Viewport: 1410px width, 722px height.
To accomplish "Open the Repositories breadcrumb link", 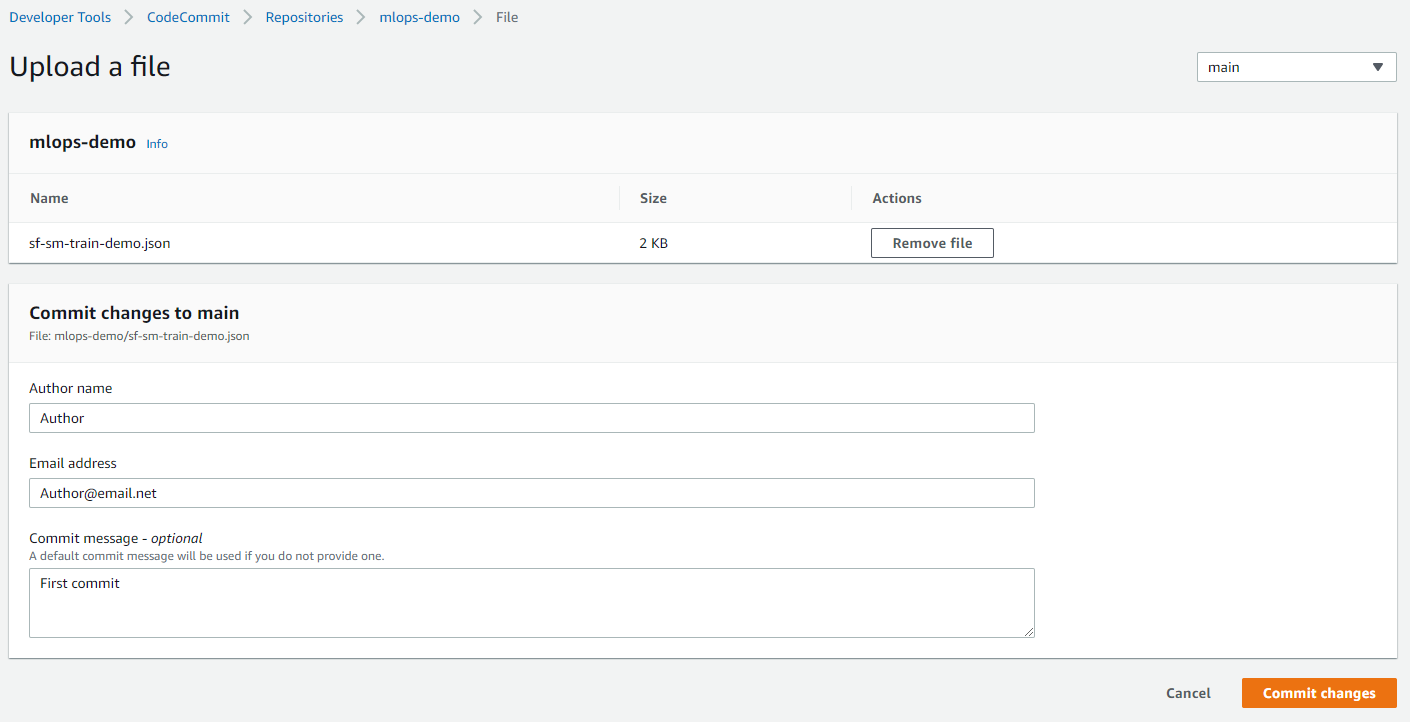I will pyautogui.click(x=304, y=17).
